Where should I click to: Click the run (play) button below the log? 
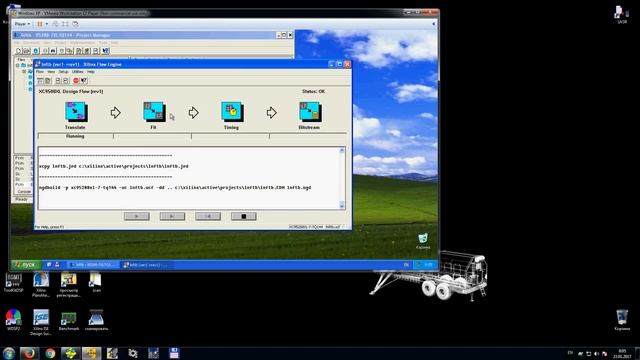[x=137, y=216]
